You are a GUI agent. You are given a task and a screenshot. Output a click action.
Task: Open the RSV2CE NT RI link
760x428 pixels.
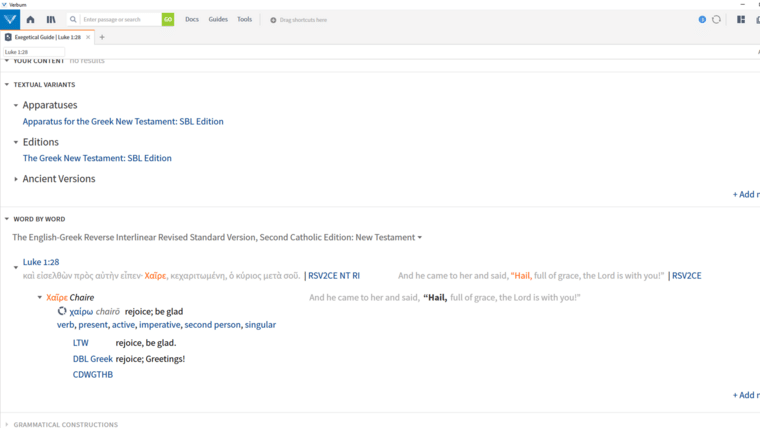pos(334,276)
